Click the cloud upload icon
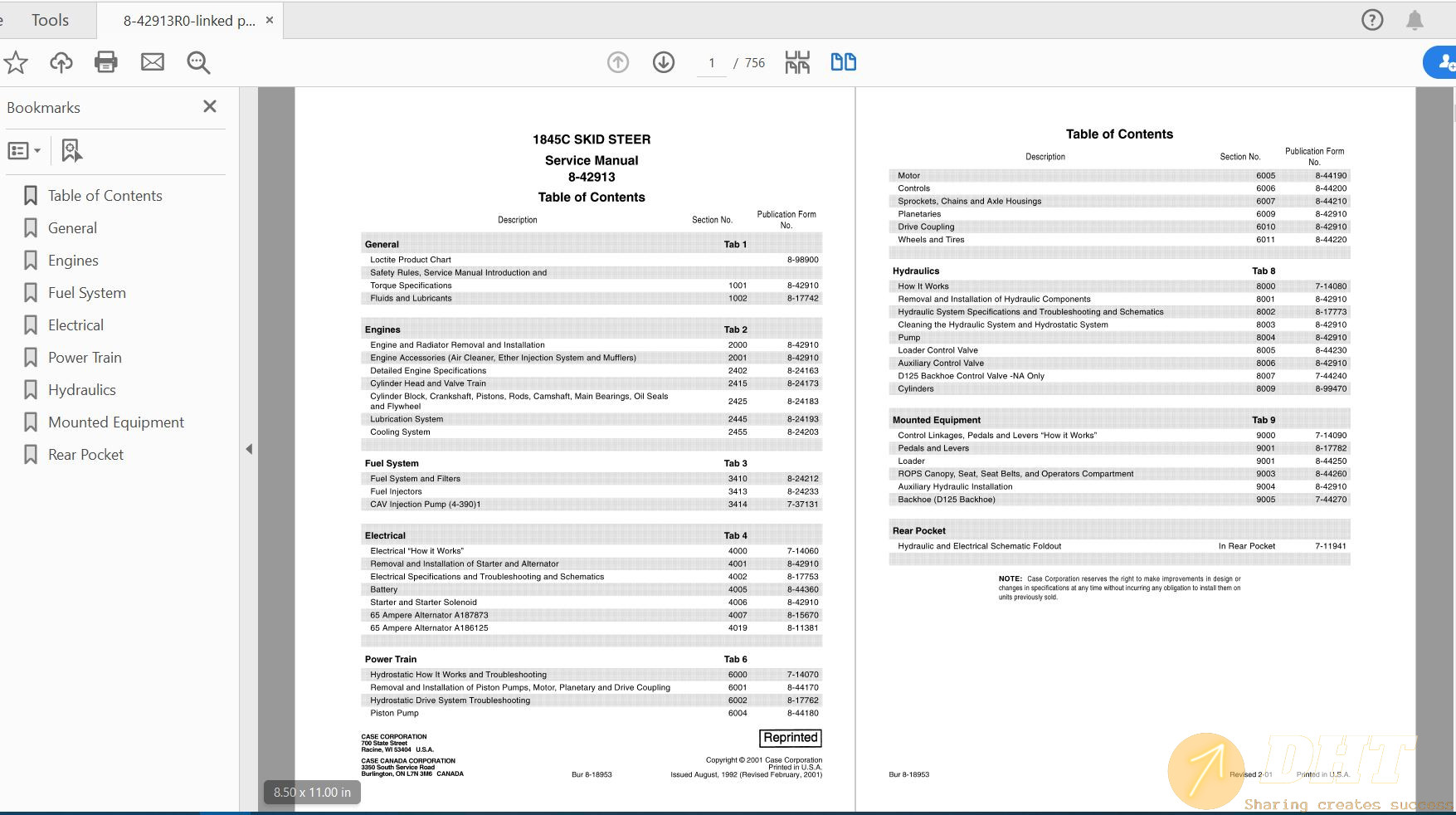Viewport: 1456px width, 815px height. [61, 62]
